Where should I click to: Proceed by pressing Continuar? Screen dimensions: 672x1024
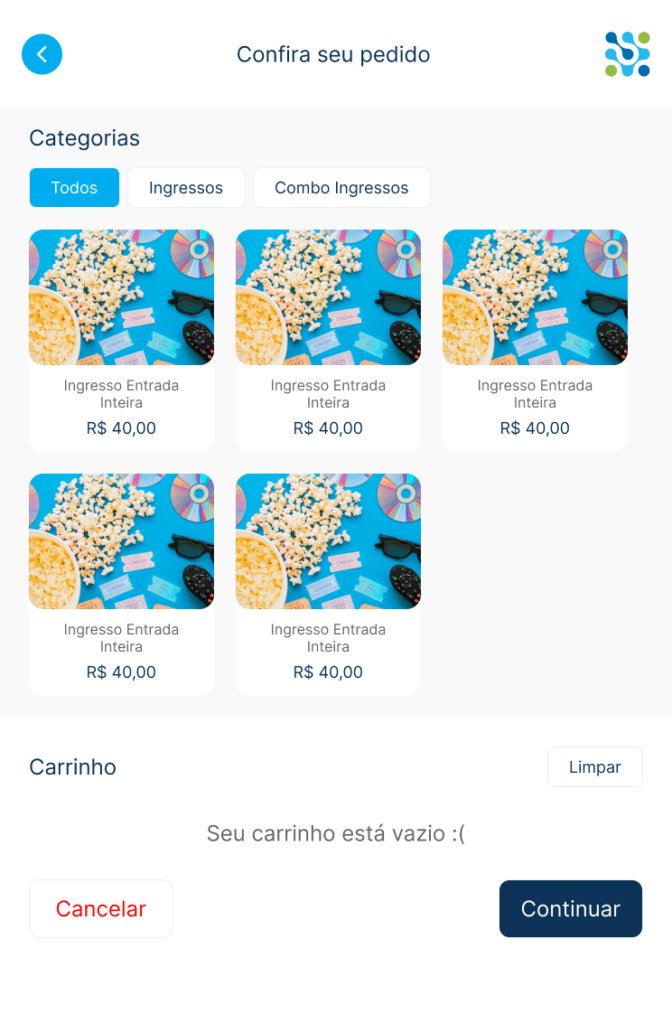pyautogui.click(x=570, y=909)
